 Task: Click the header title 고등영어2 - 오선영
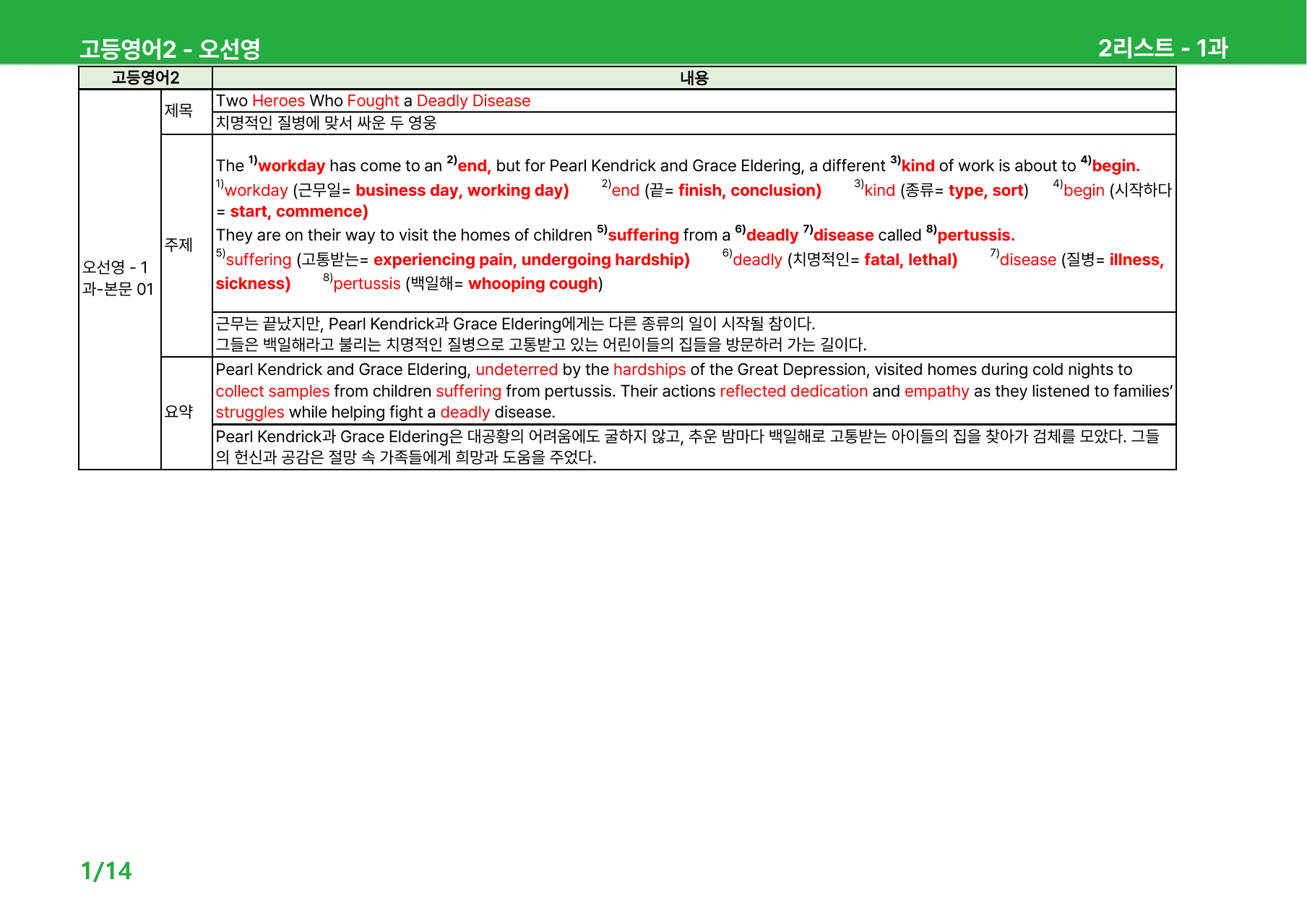(170, 48)
